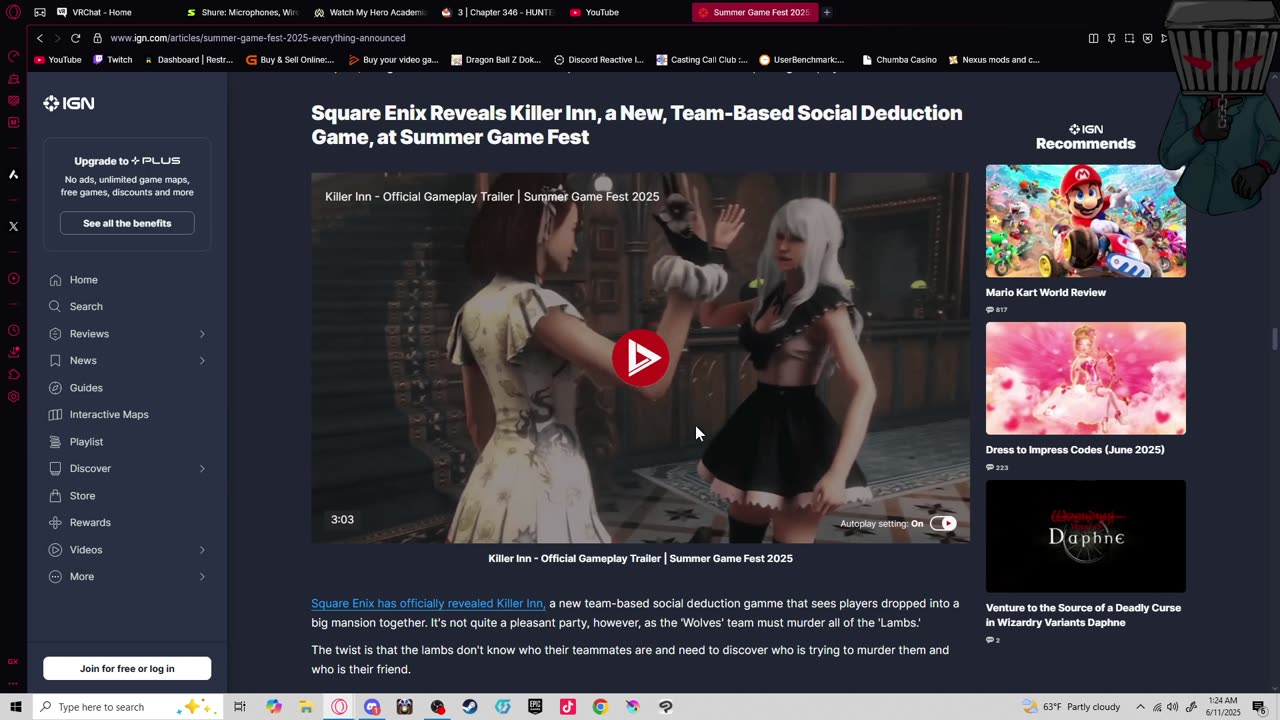This screenshot has height=720, width=1280.
Task: Open Square Enix has officially revealed Killer Inn link
Action: [428, 603]
